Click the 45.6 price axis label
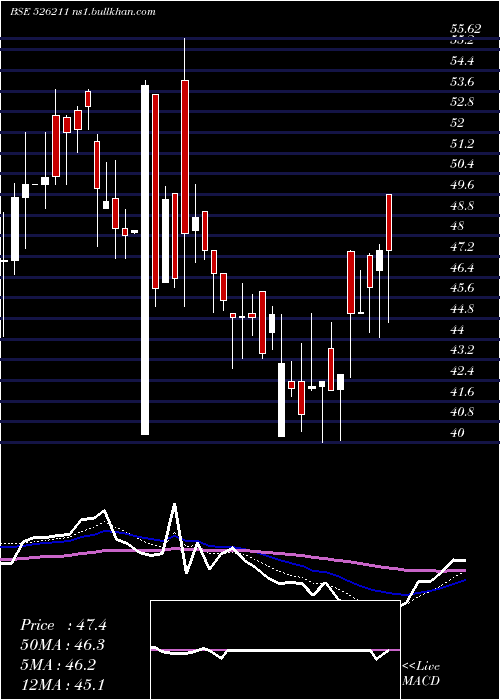 462,288
